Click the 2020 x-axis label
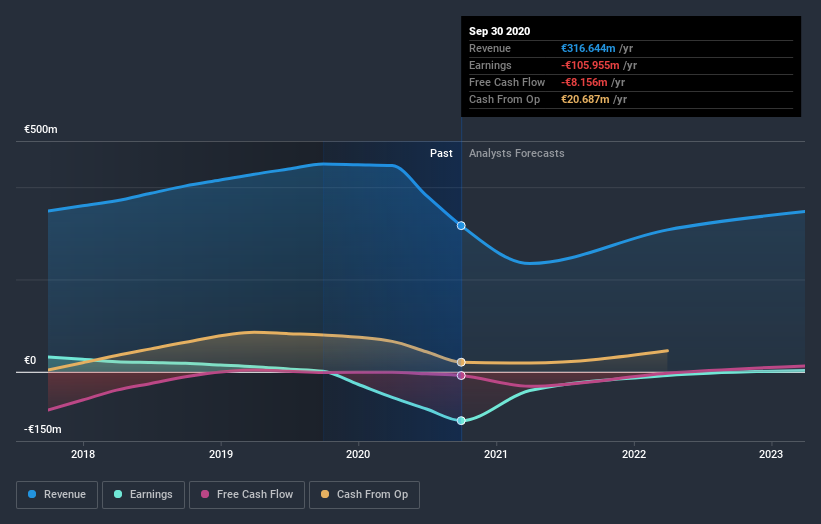 point(358,454)
